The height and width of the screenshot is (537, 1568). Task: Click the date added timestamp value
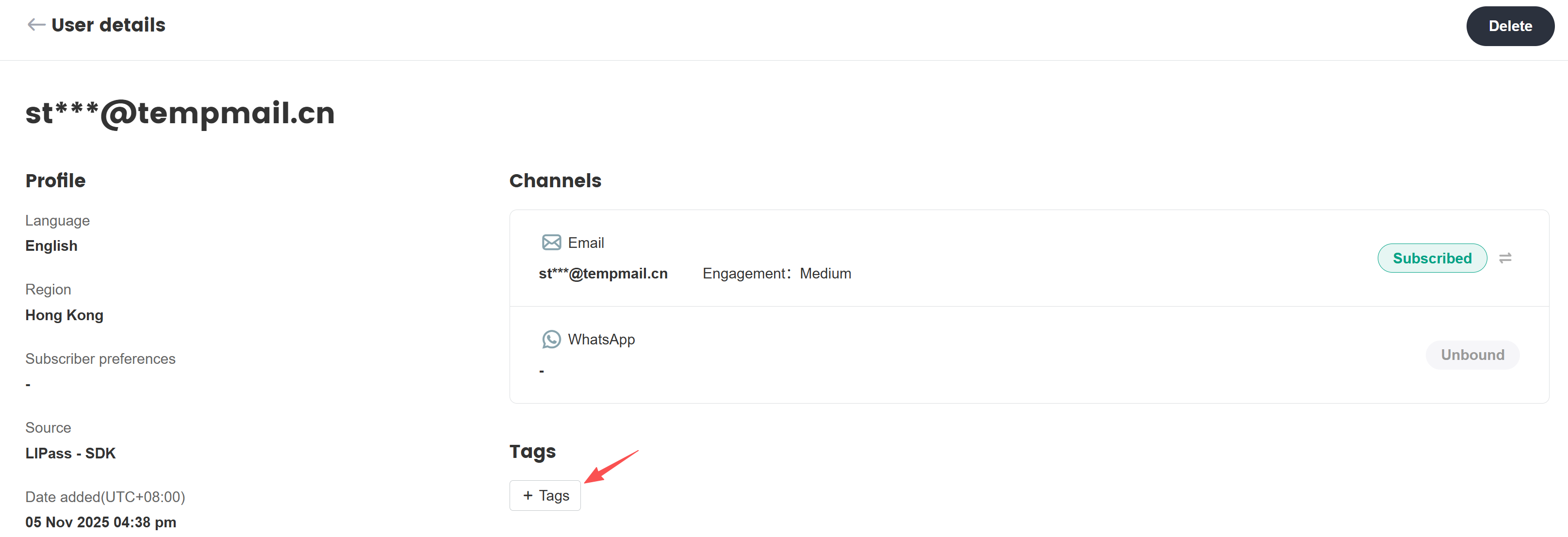tap(100, 522)
